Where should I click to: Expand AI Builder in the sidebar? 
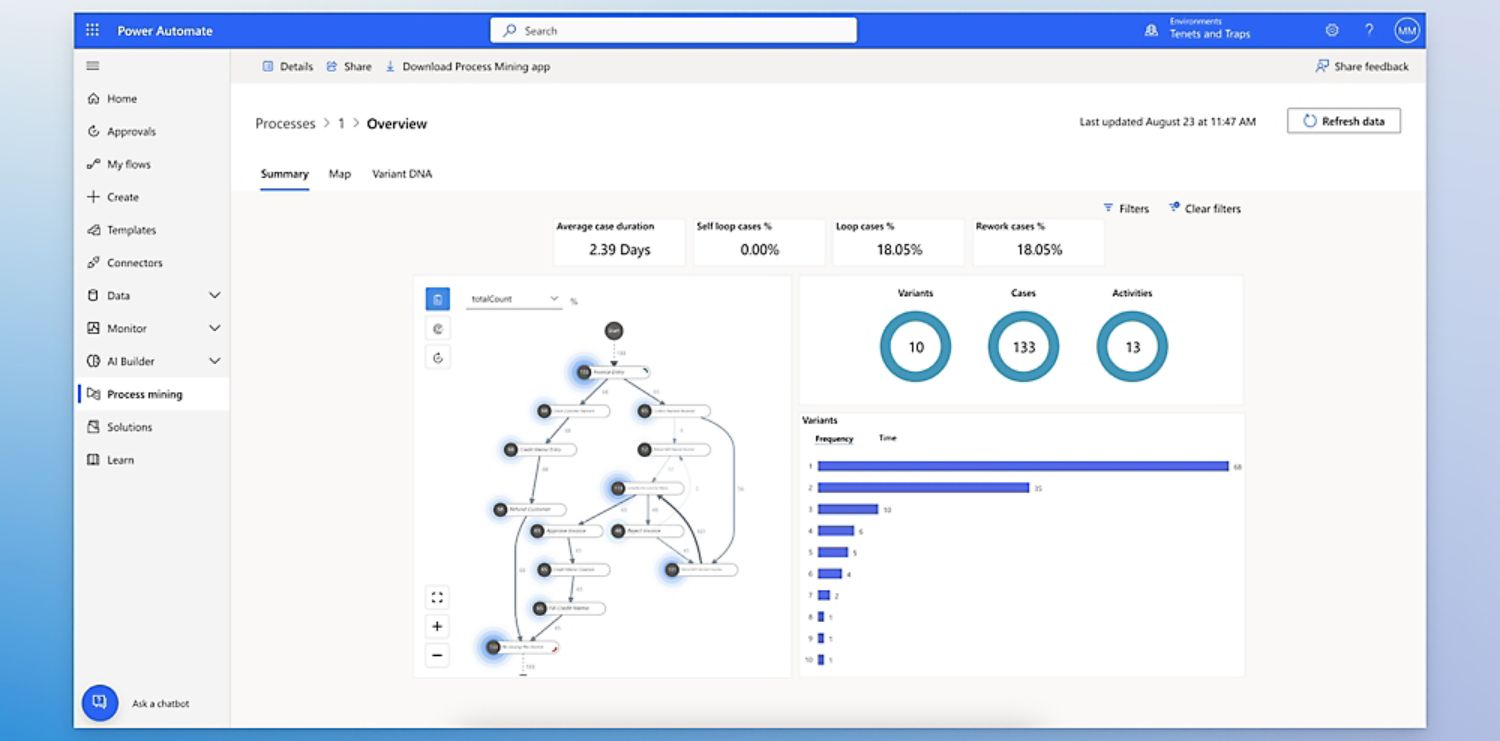[214, 361]
